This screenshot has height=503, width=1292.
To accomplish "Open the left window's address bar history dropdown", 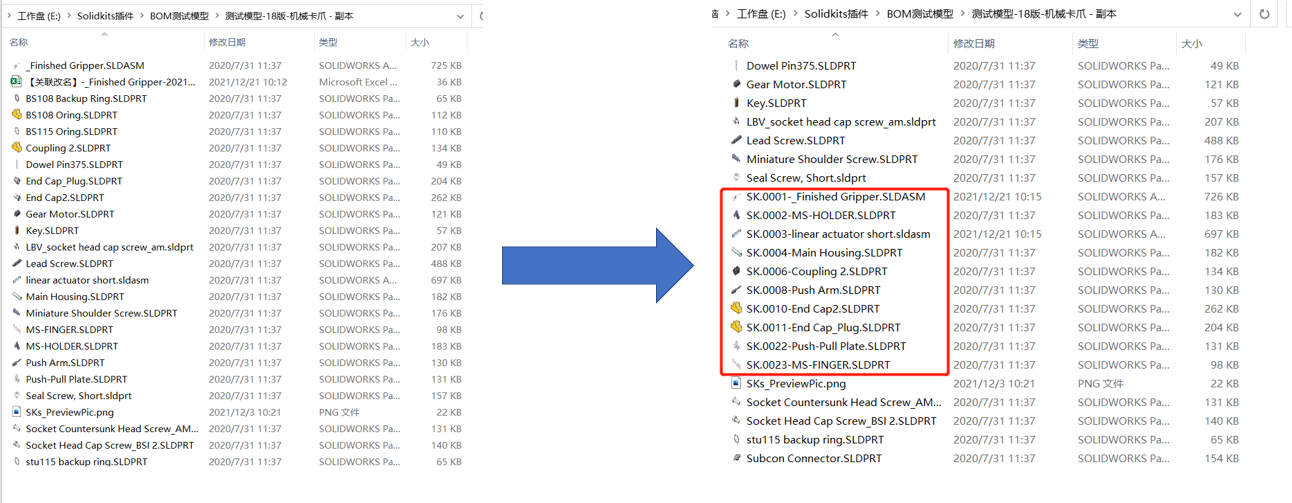I will [460, 17].
